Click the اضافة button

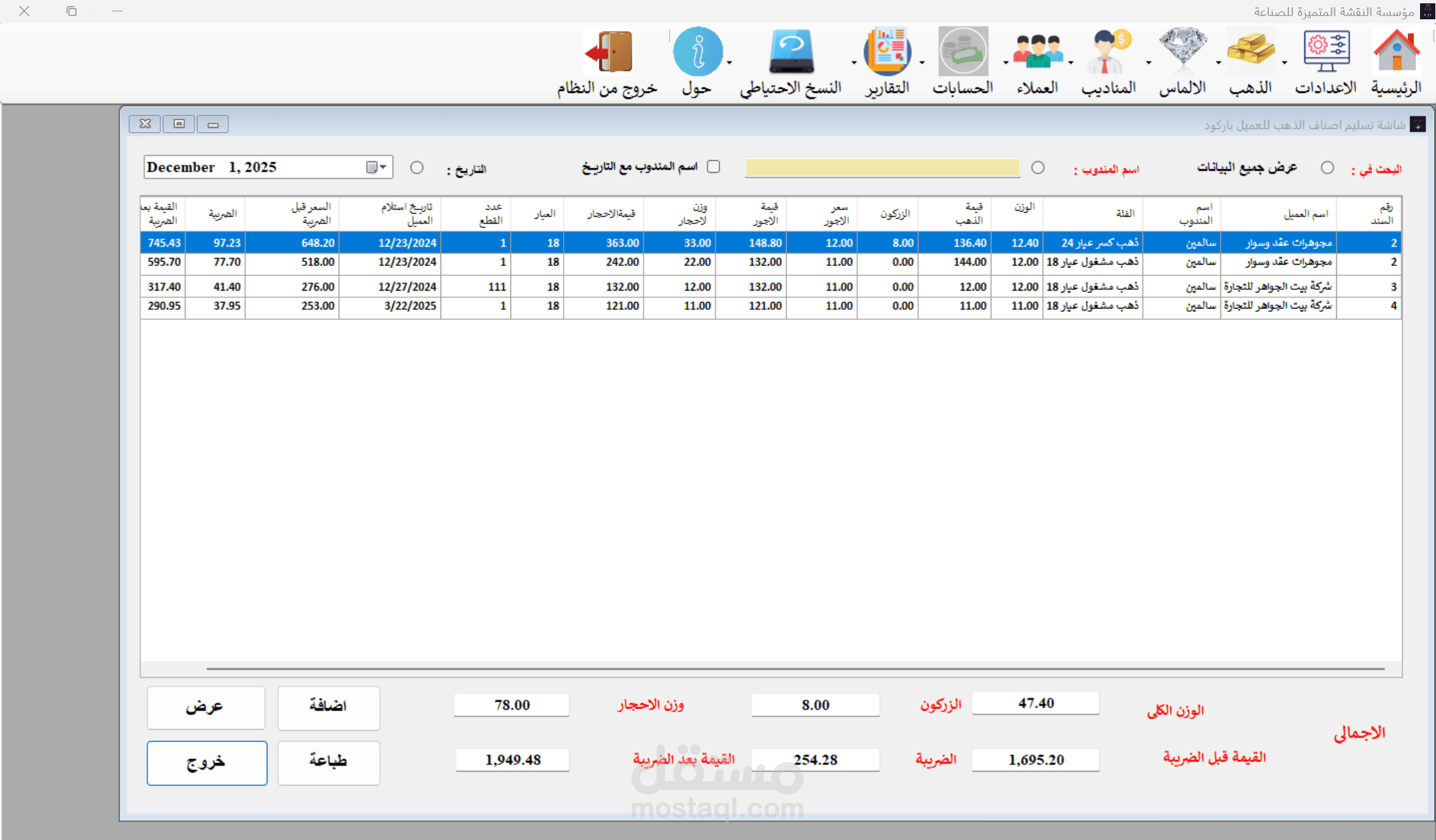pyautogui.click(x=329, y=708)
